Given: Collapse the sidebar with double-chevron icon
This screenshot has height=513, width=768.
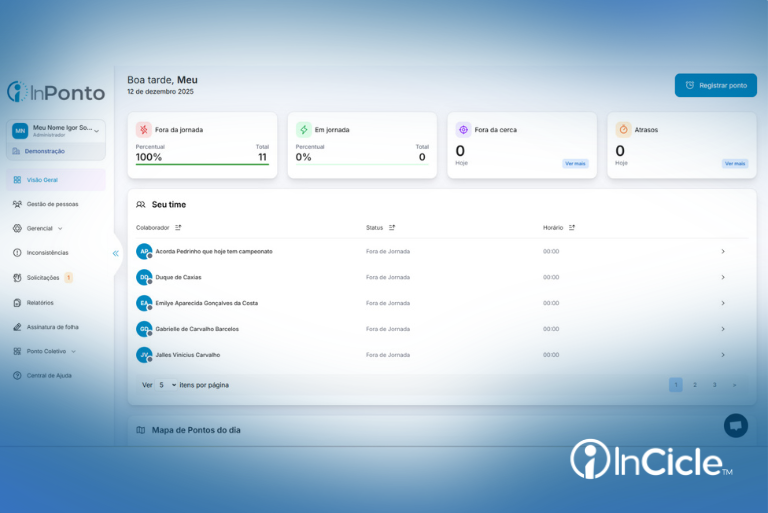Looking at the screenshot, I should click(x=116, y=253).
